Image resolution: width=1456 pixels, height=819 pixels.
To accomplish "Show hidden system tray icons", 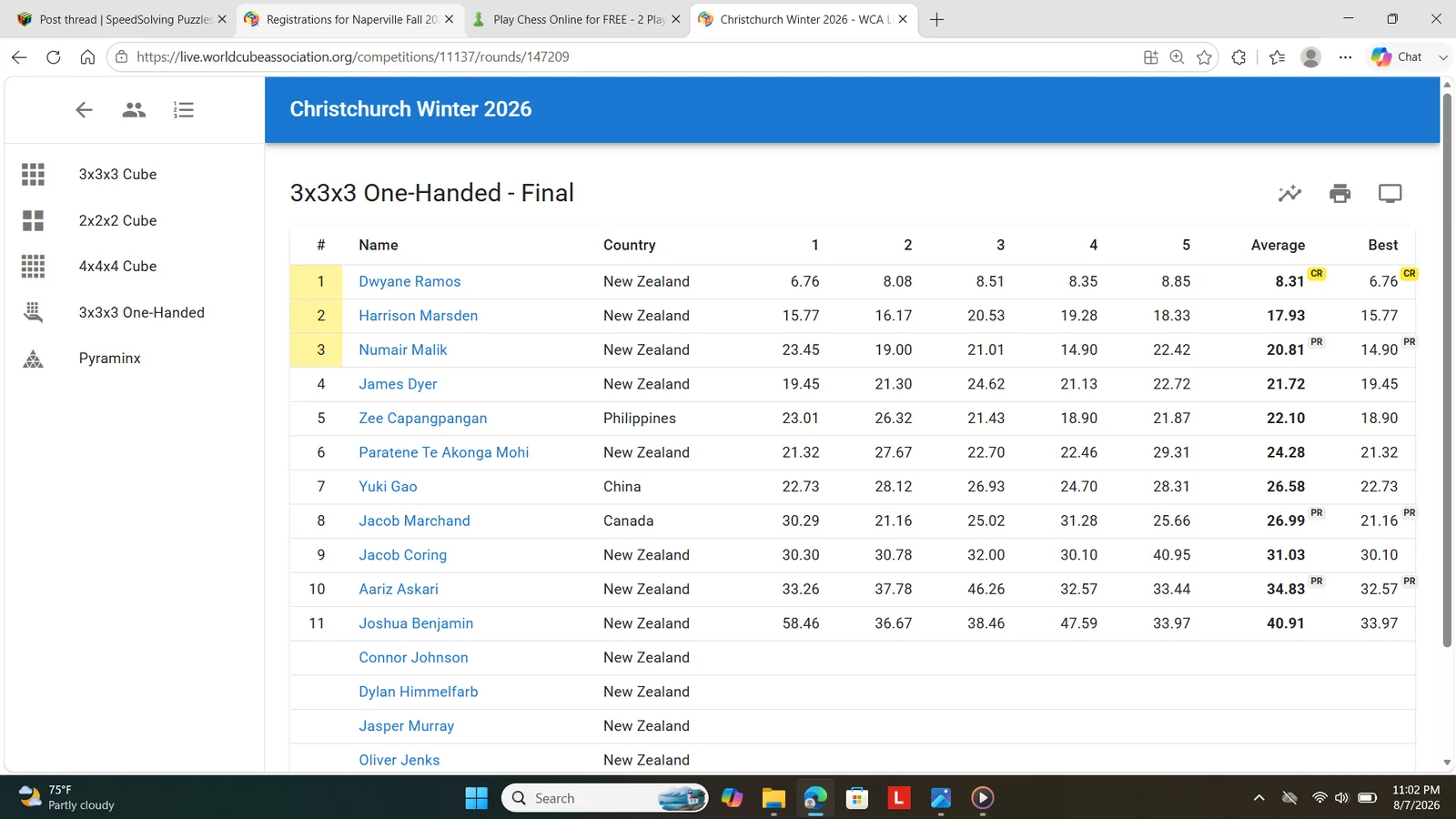I will (1259, 798).
